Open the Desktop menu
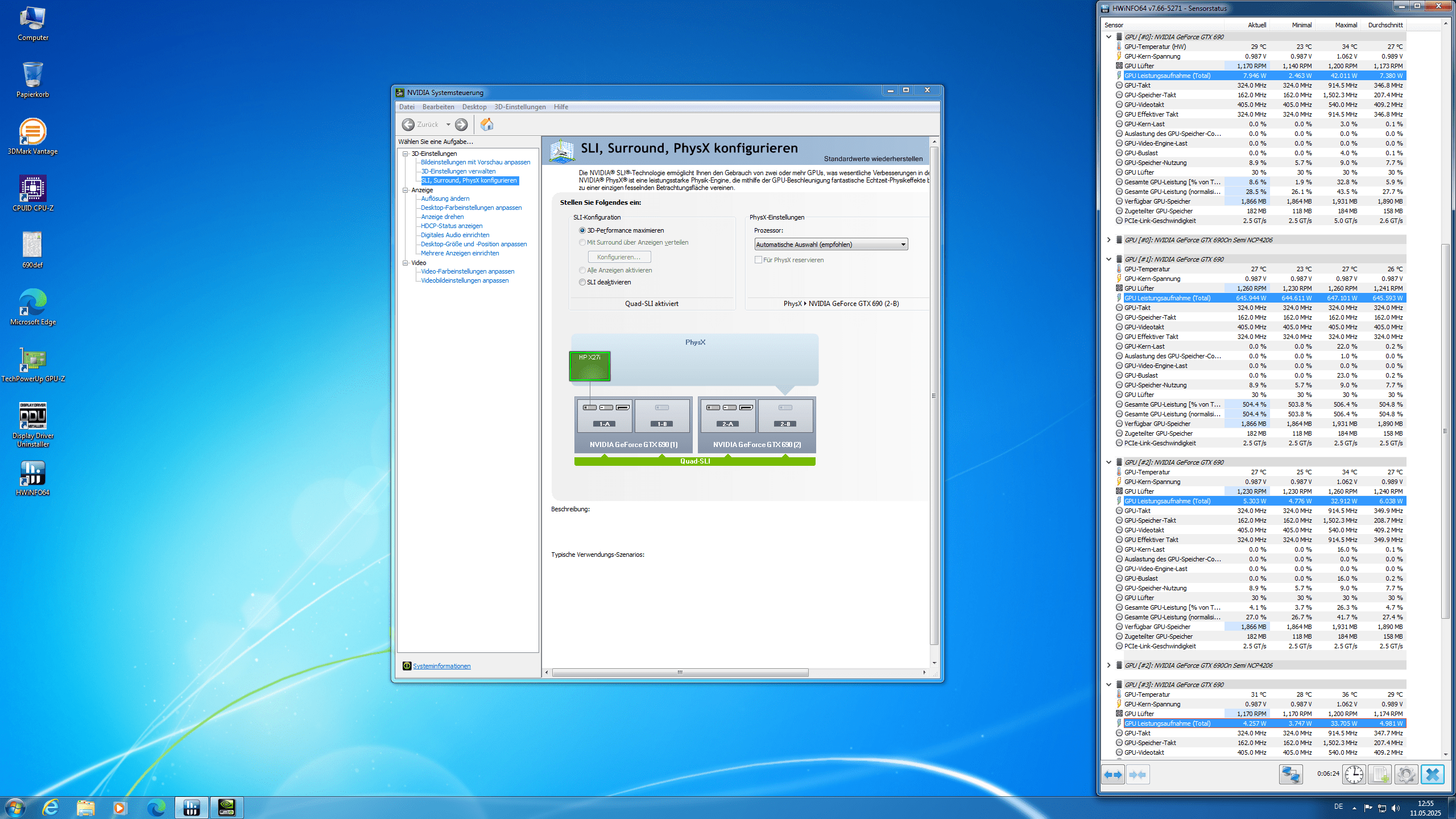The height and width of the screenshot is (819, 1456). (x=474, y=107)
